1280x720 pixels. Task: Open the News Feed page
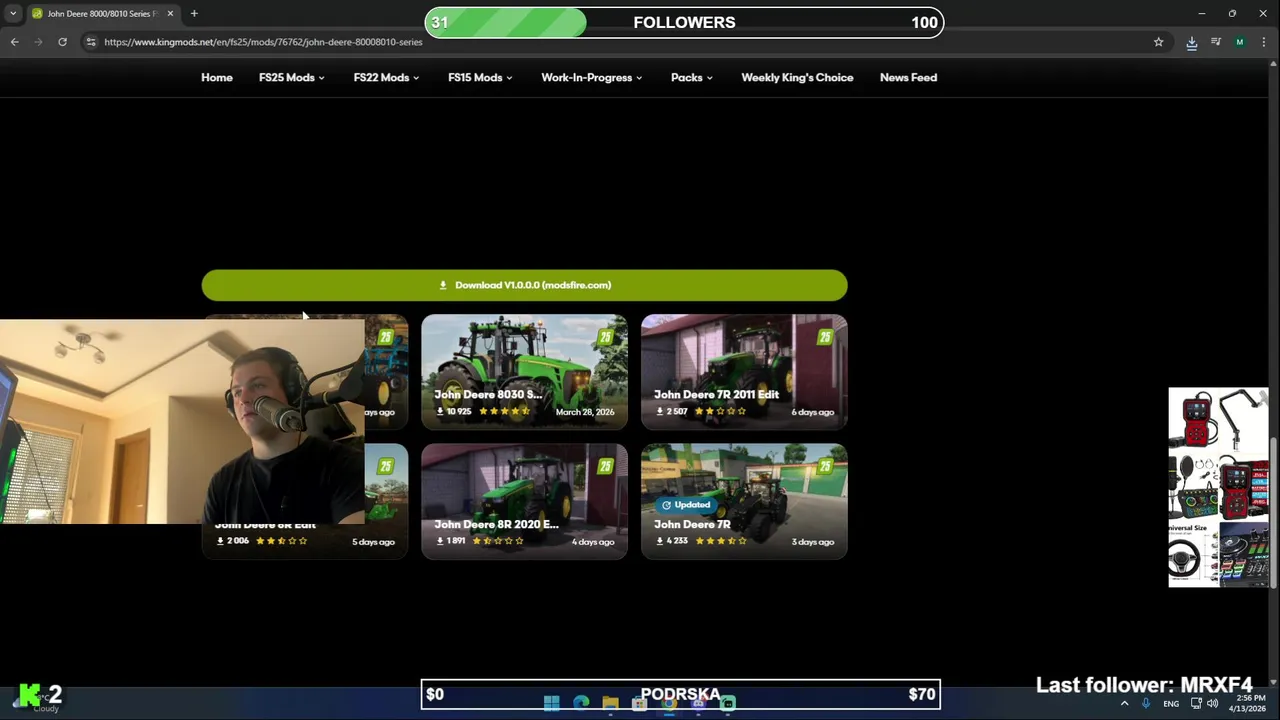(908, 77)
